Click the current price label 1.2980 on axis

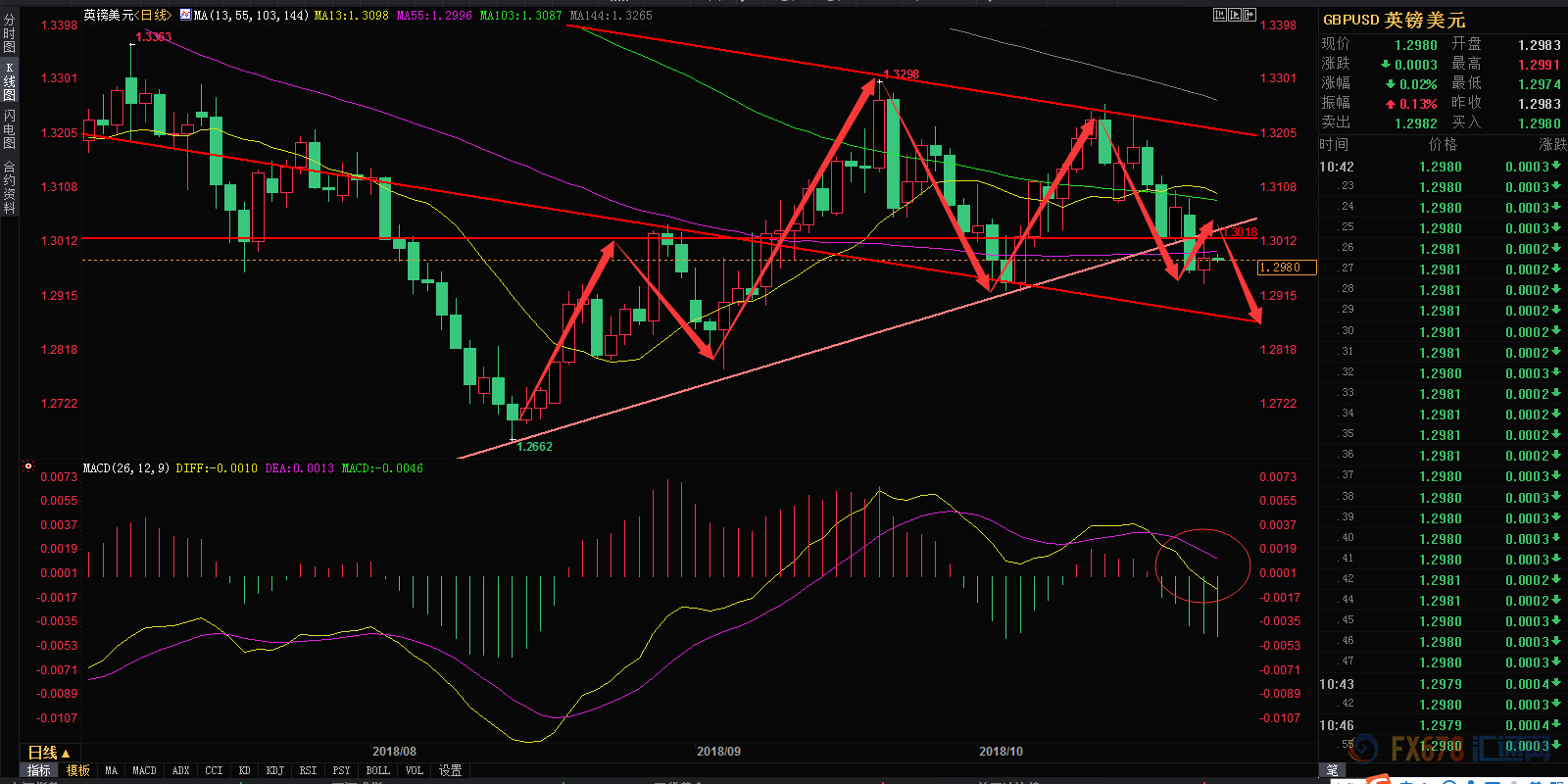[x=1285, y=268]
